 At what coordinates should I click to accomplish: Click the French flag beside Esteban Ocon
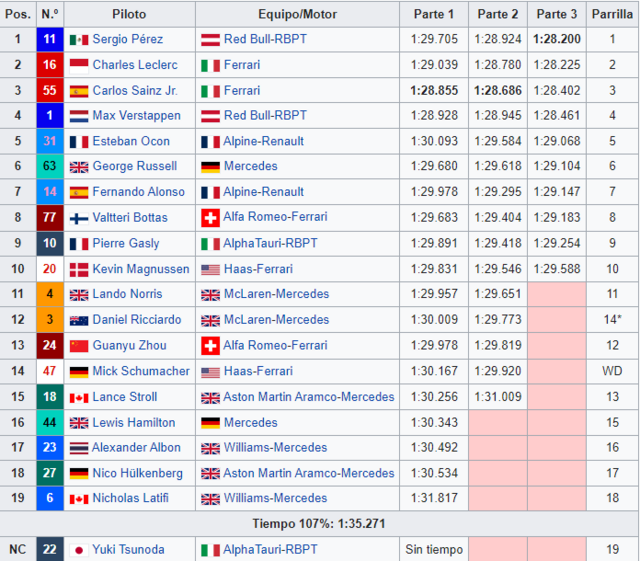coord(79,142)
